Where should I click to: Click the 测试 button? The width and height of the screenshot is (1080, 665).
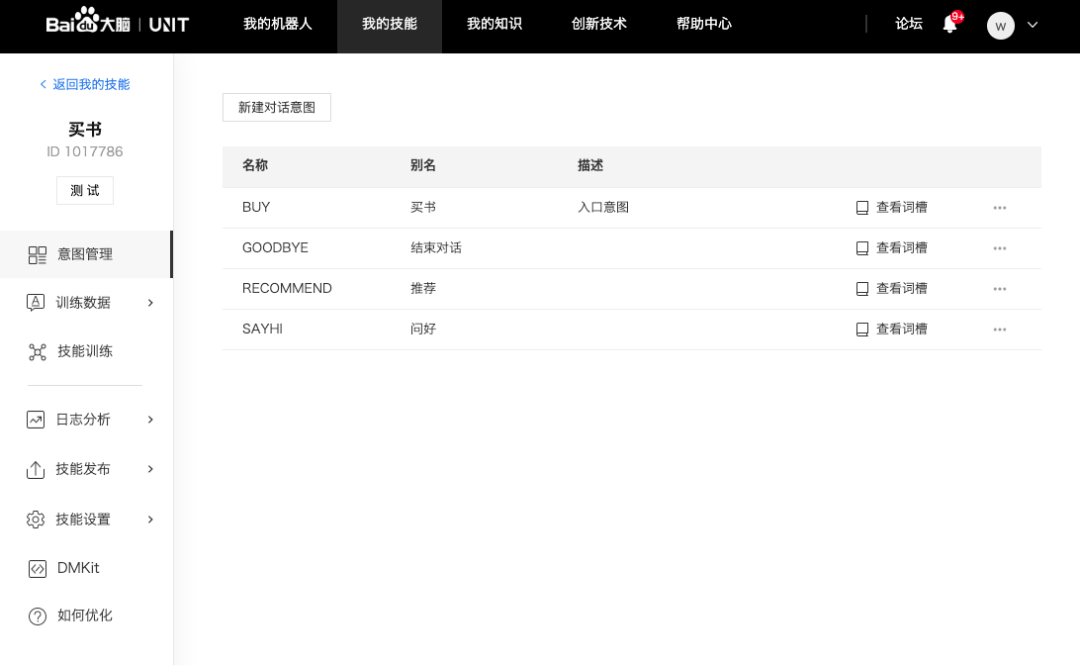(85, 190)
